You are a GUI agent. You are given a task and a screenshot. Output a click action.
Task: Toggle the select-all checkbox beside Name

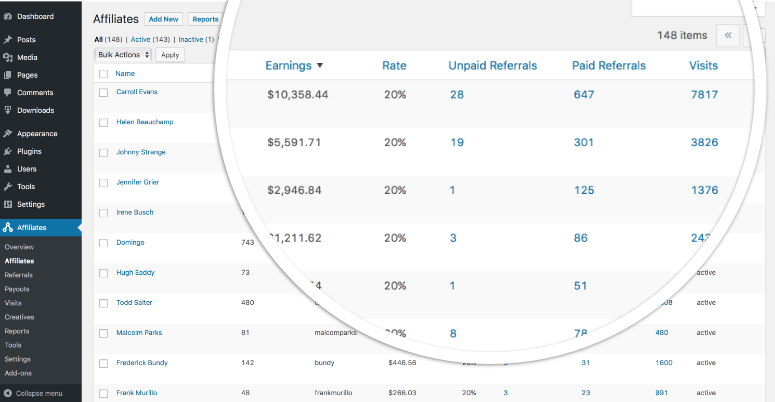click(104, 74)
